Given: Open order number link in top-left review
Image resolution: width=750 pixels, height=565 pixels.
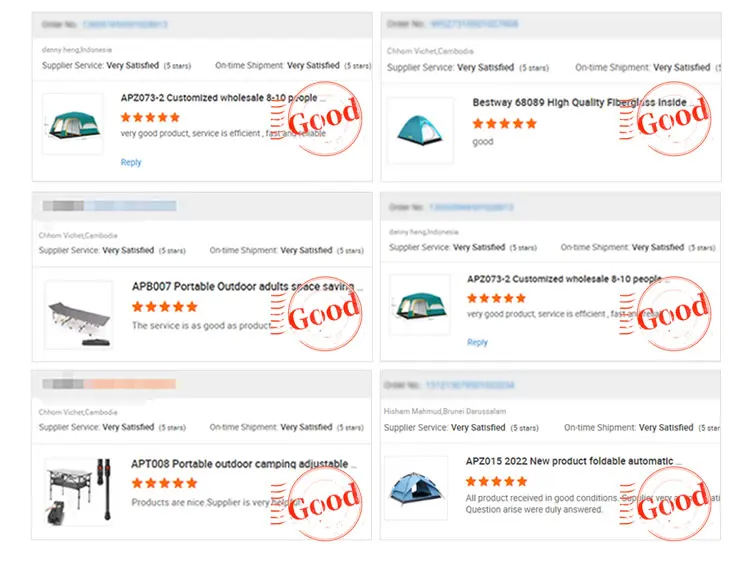Looking at the screenshot, I should [124, 24].
